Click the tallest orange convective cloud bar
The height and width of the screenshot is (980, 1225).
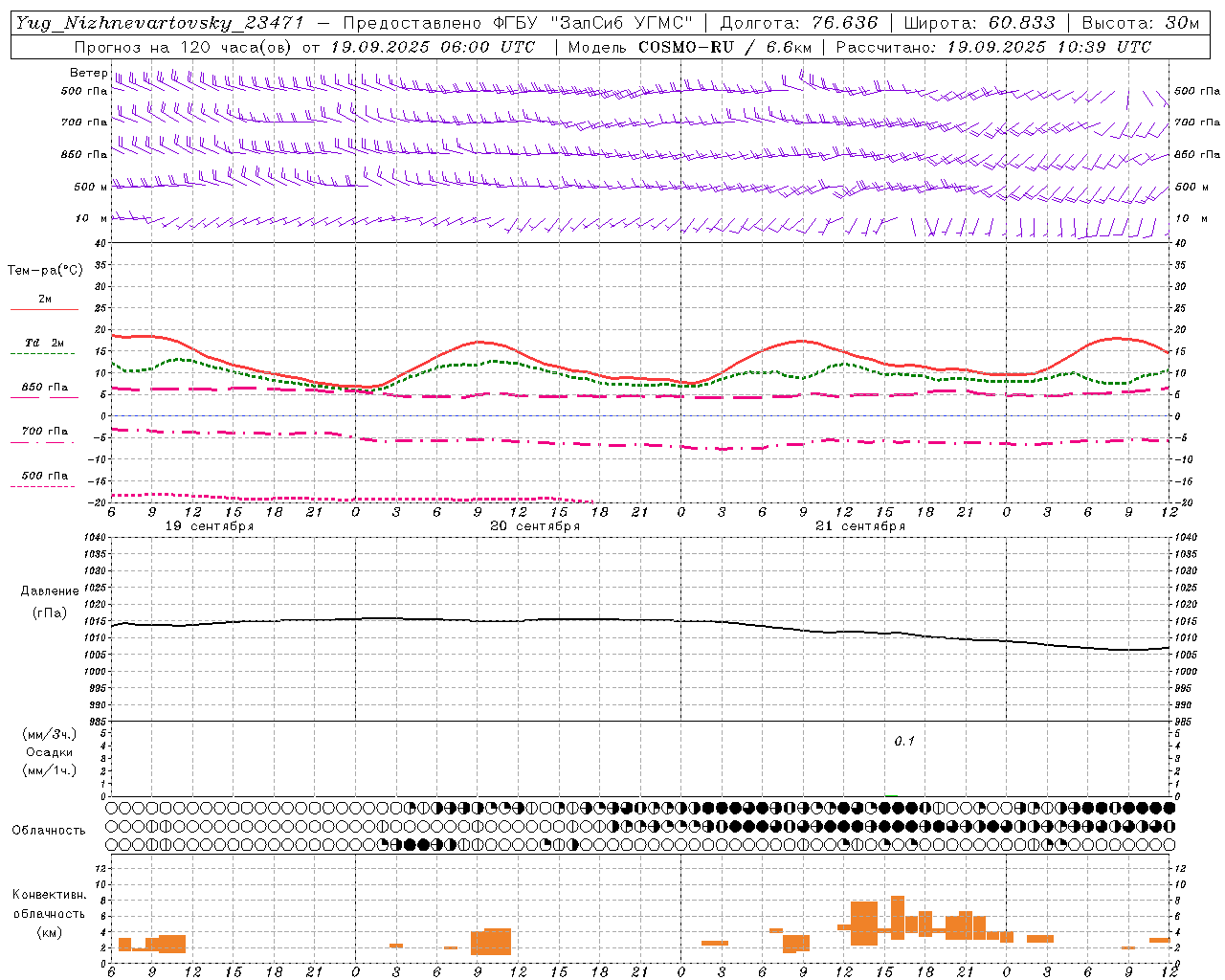(898, 918)
